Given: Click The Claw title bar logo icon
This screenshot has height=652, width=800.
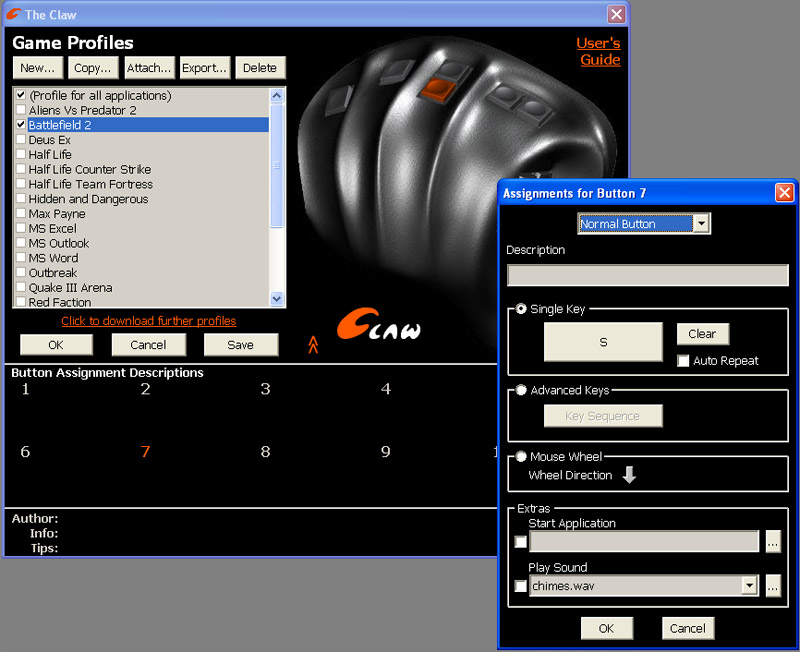Looking at the screenshot, I should (14, 14).
